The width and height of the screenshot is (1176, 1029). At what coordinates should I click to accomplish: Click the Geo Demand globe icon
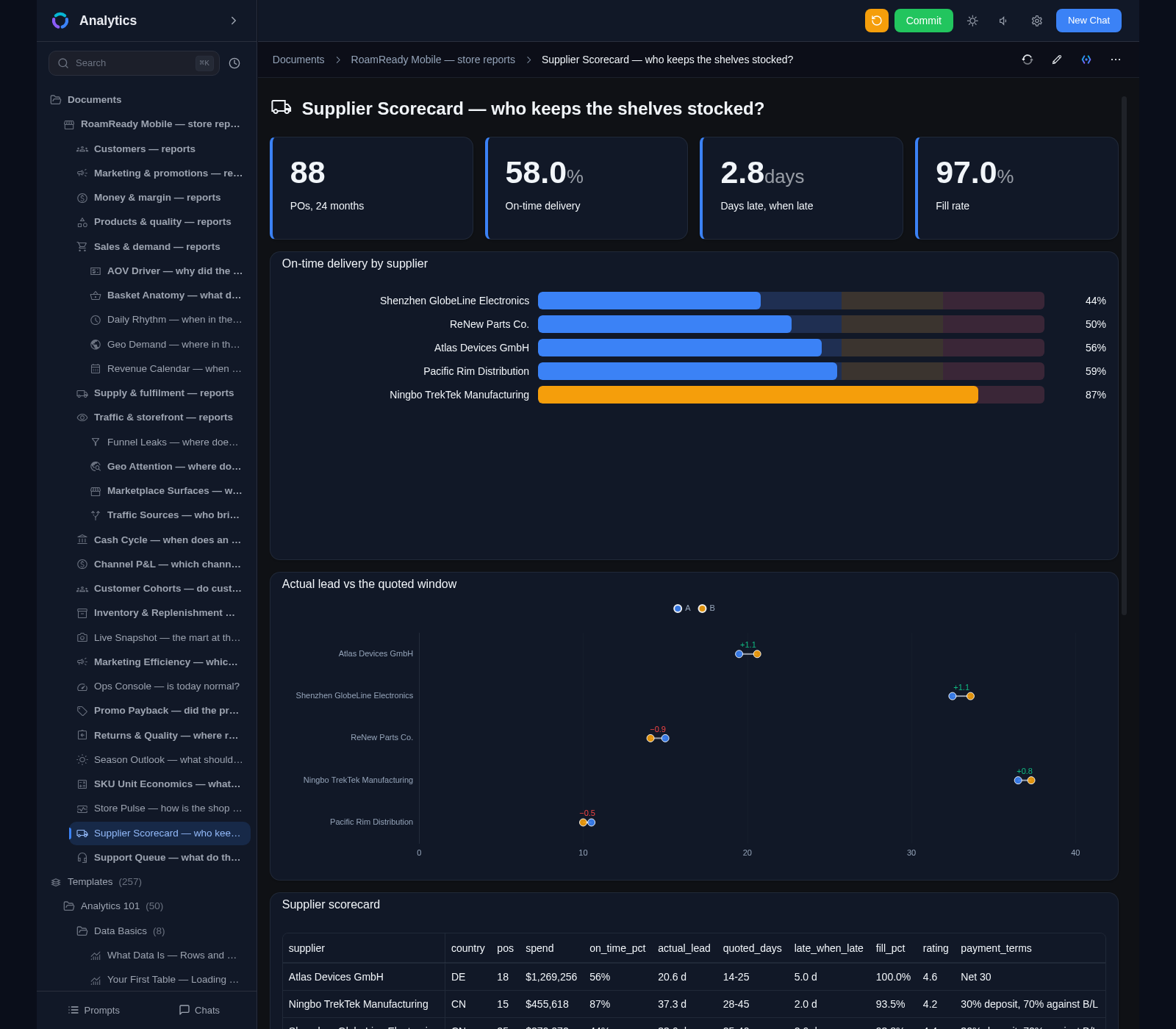click(x=96, y=345)
